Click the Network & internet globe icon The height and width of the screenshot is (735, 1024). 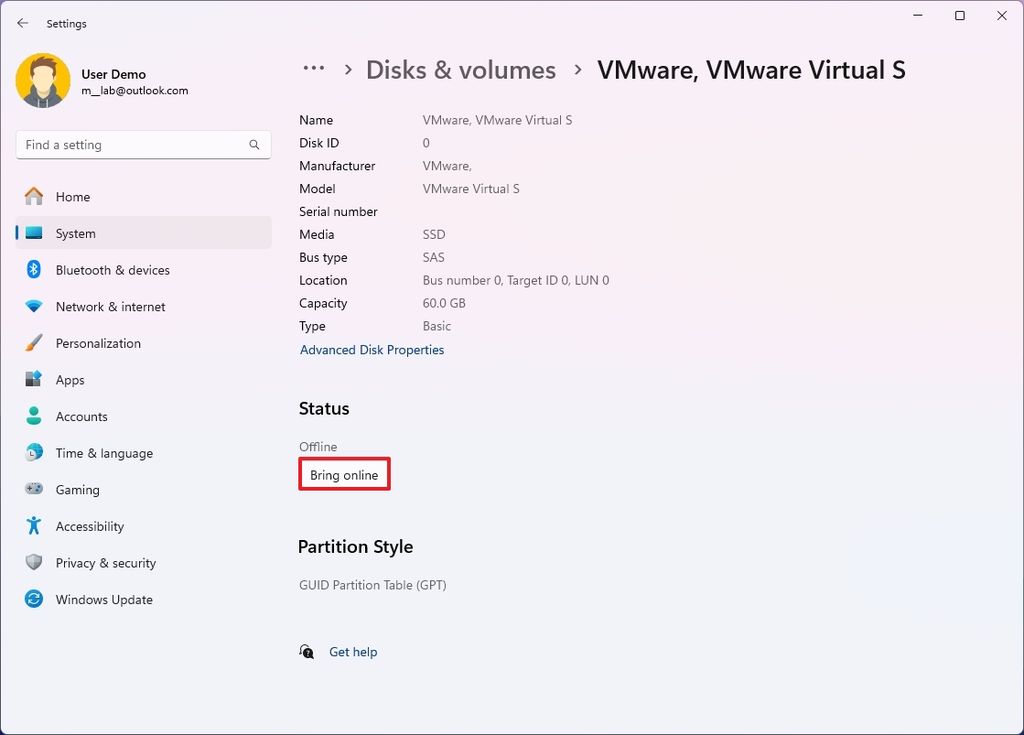(33, 307)
